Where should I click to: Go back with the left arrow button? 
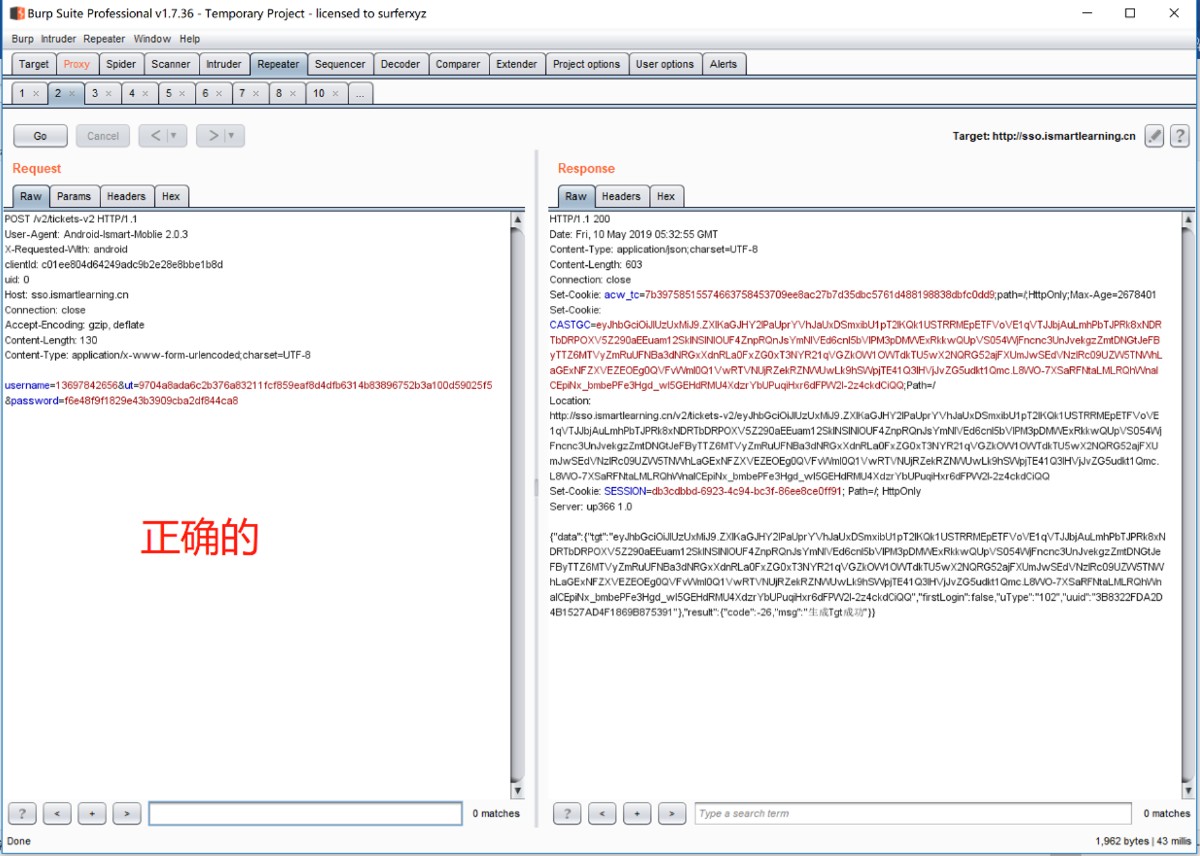coord(154,136)
